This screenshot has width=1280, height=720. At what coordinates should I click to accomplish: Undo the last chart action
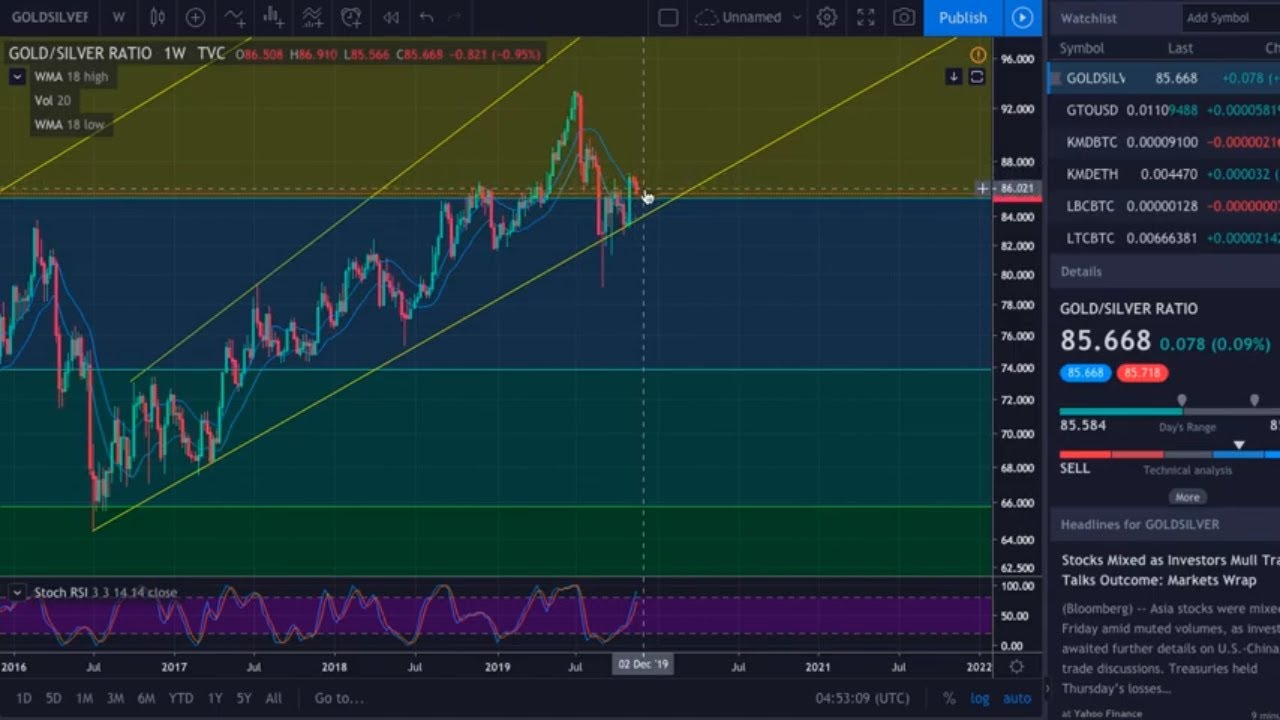click(427, 17)
